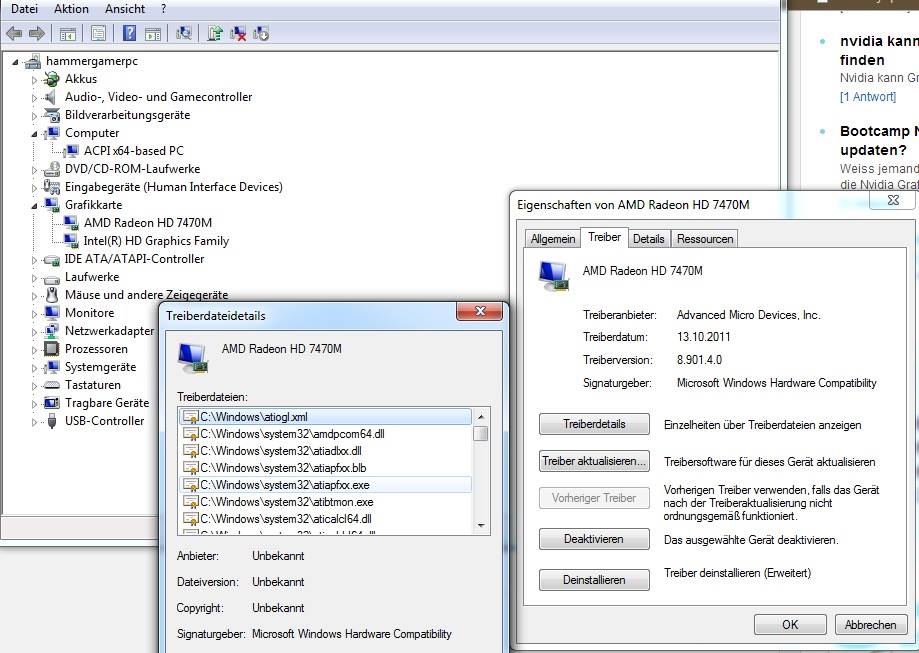Screen dimensions: 919x653
Task: Expand the Monitore tree node
Action: [x=34, y=314]
